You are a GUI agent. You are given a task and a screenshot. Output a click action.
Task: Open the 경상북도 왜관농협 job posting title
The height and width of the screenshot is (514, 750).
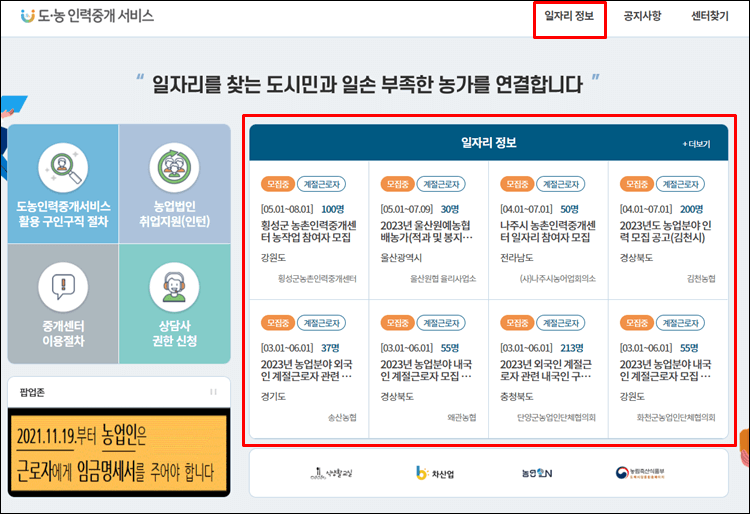click(x=426, y=370)
